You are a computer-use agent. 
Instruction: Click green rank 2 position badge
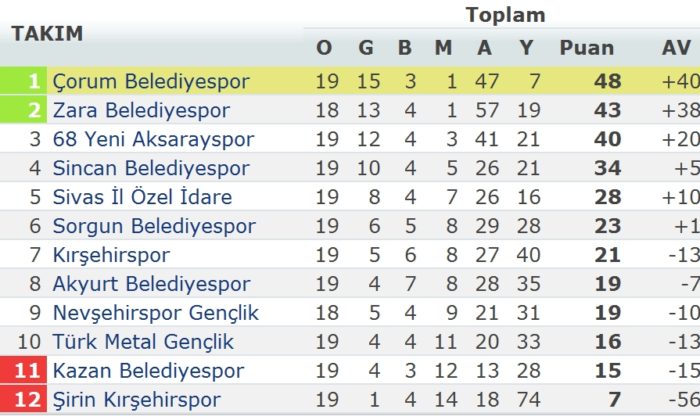pyautogui.click(x=23, y=110)
